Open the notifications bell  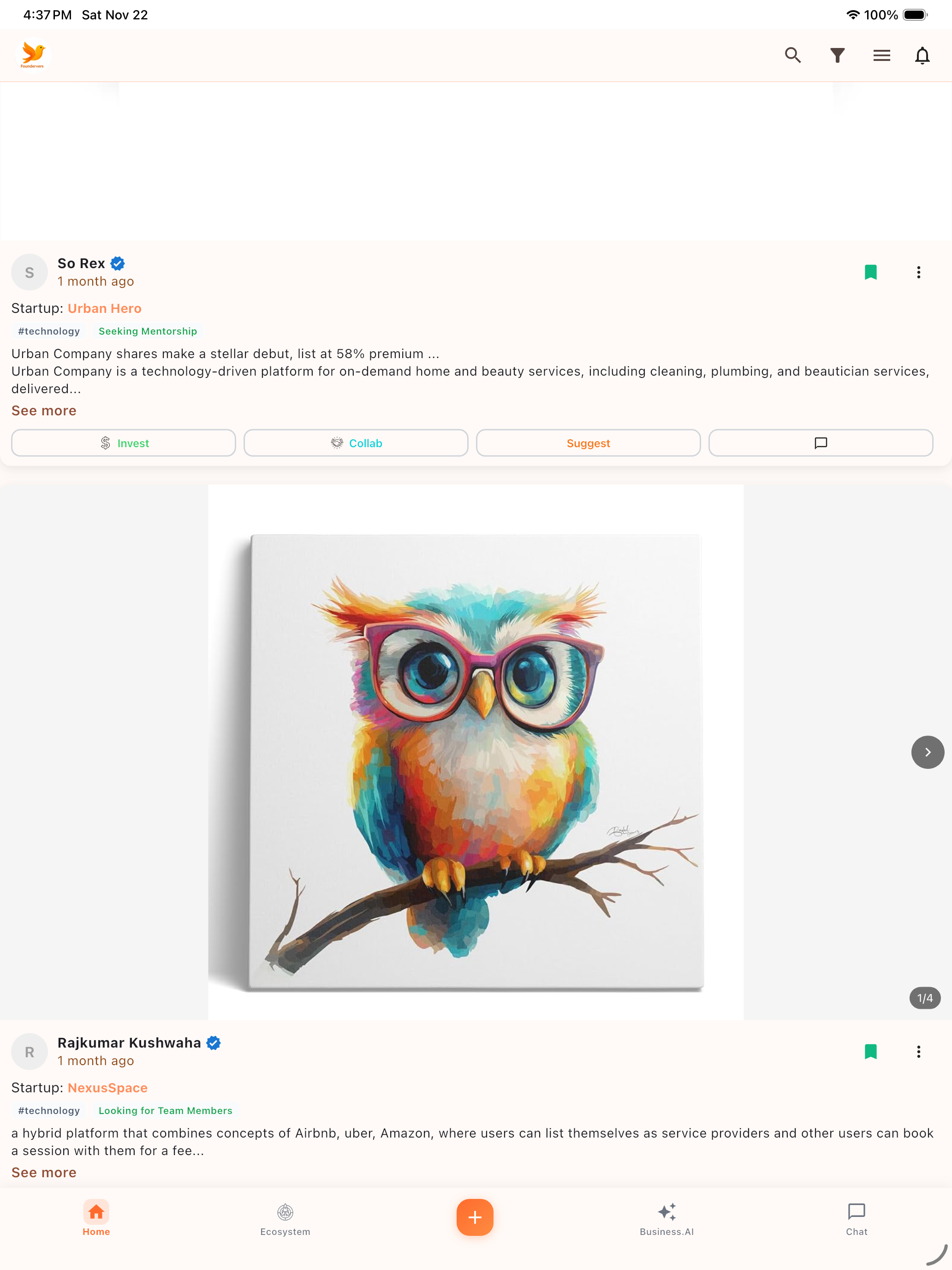click(x=922, y=55)
